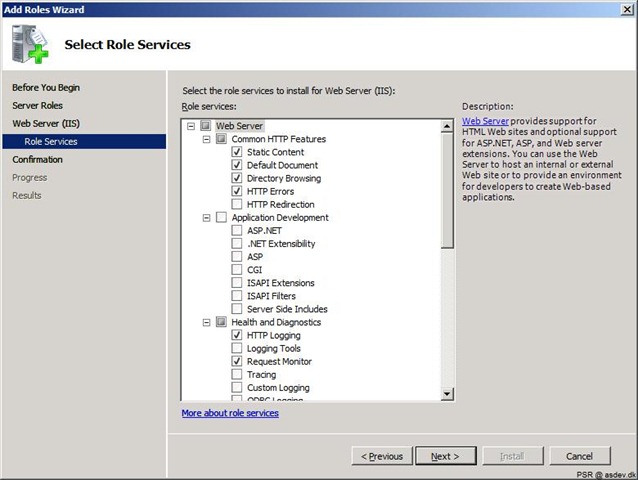The width and height of the screenshot is (638, 480).
Task: Select the Server Side Includes label
Action: click(287, 309)
